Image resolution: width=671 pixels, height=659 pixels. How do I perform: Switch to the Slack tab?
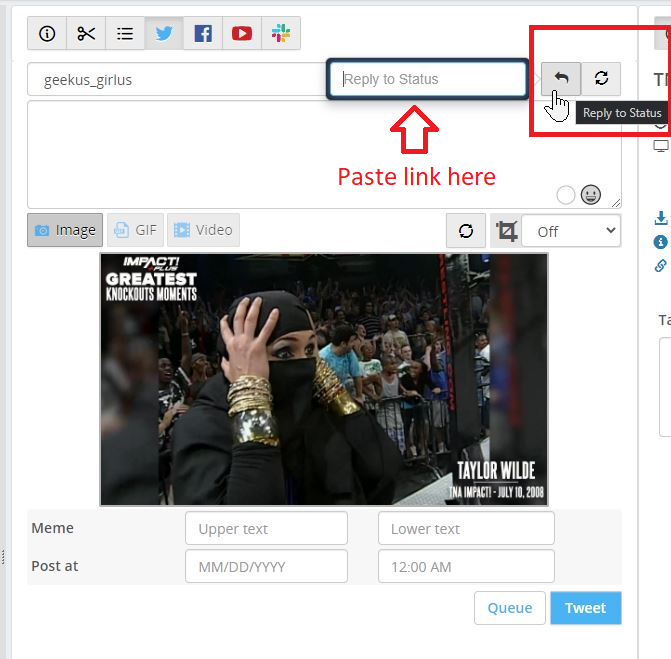(281, 33)
